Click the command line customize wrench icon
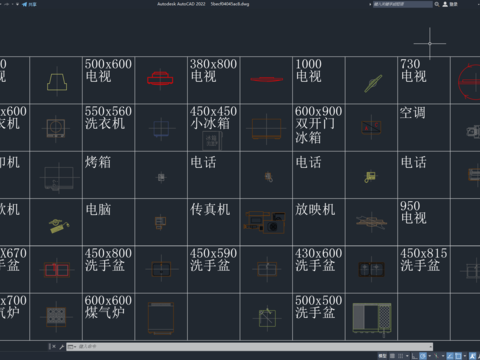The image size is (480, 360). click(62, 347)
